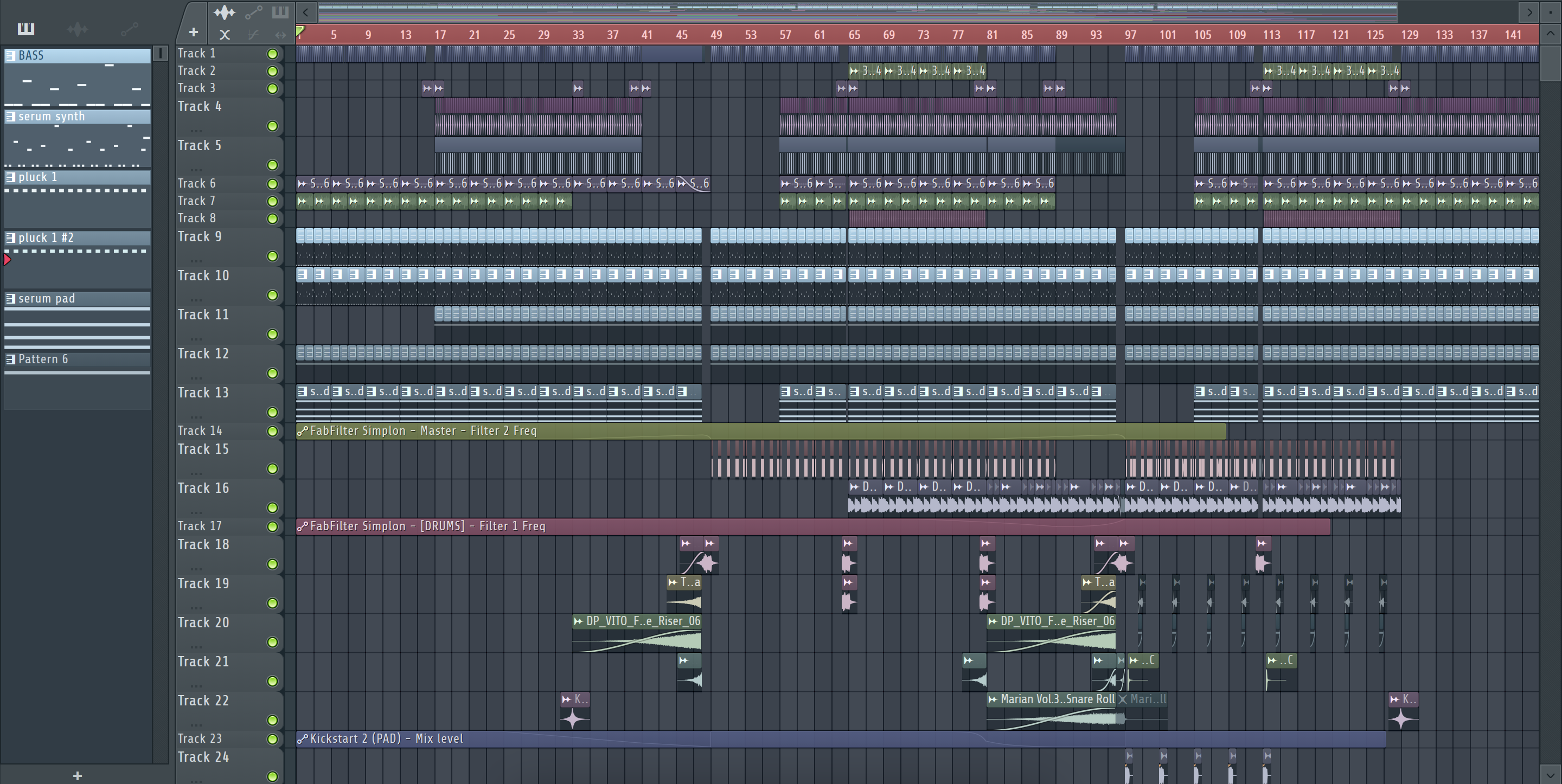
Task: Open clip menu of first DP_VITO Riser_06 clip
Action: point(579,621)
